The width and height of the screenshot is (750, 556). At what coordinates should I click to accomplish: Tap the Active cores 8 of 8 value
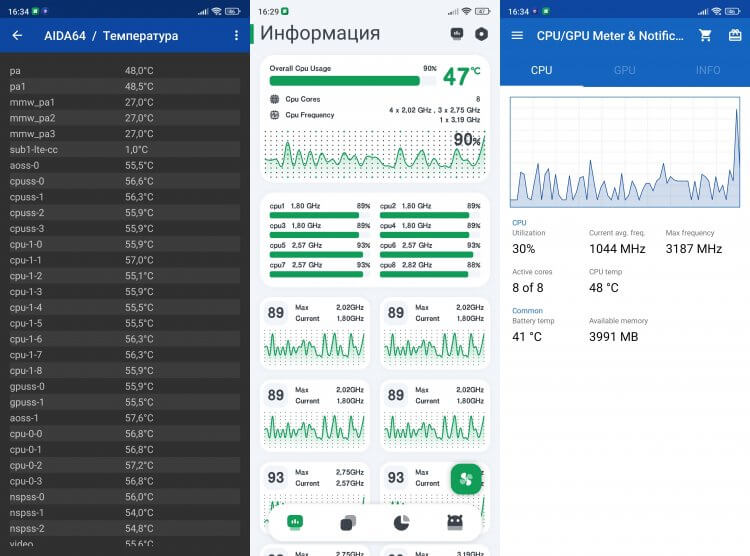(x=528, y=288)
